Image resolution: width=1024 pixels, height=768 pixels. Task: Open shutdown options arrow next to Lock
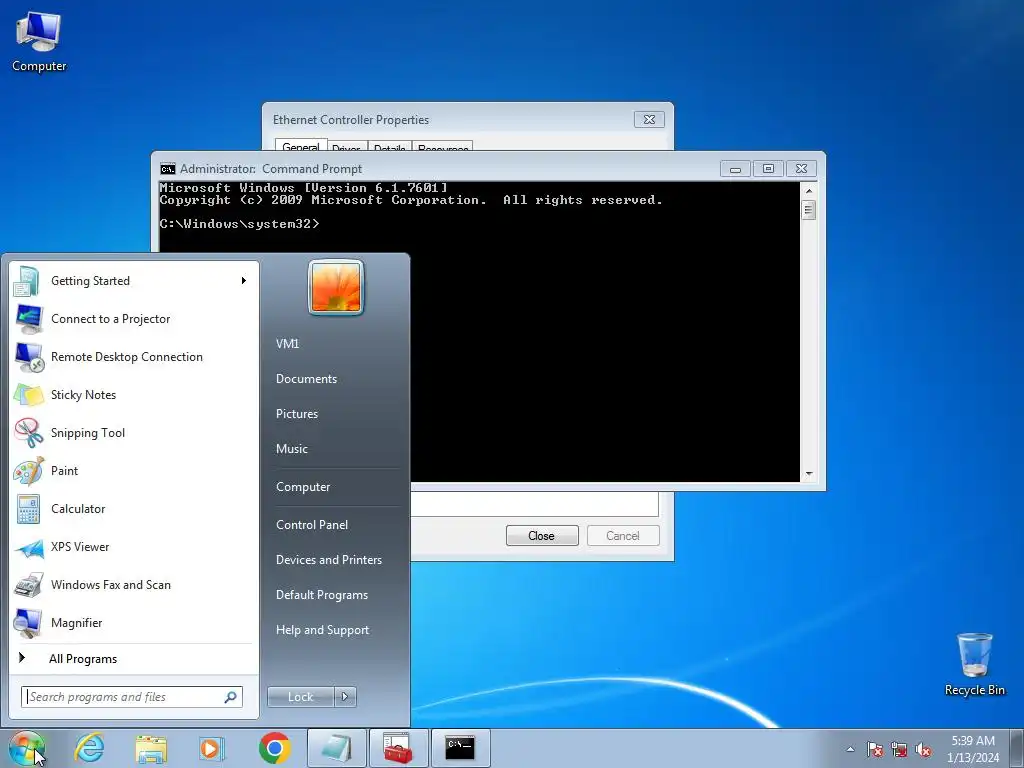345,697
